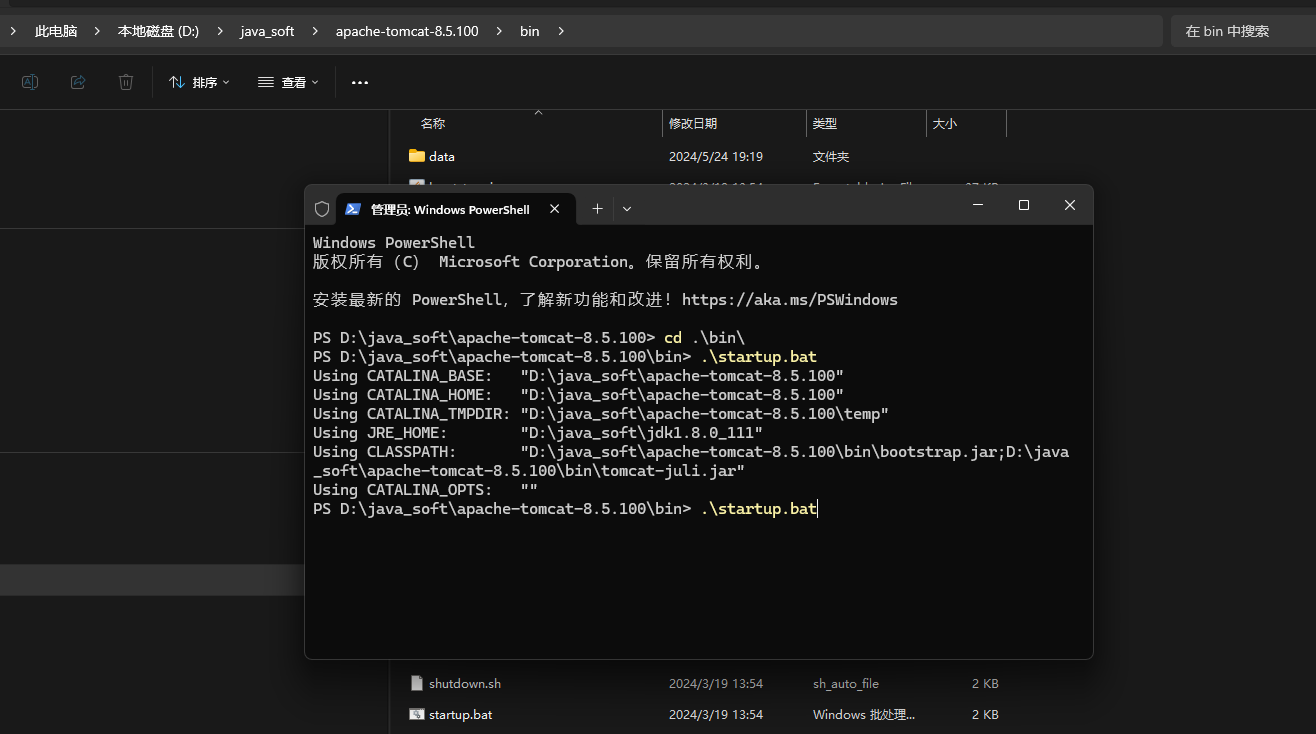Expand the chevron after 本地磁盘 (D:) breadcrumb

(x=220, y=31)
